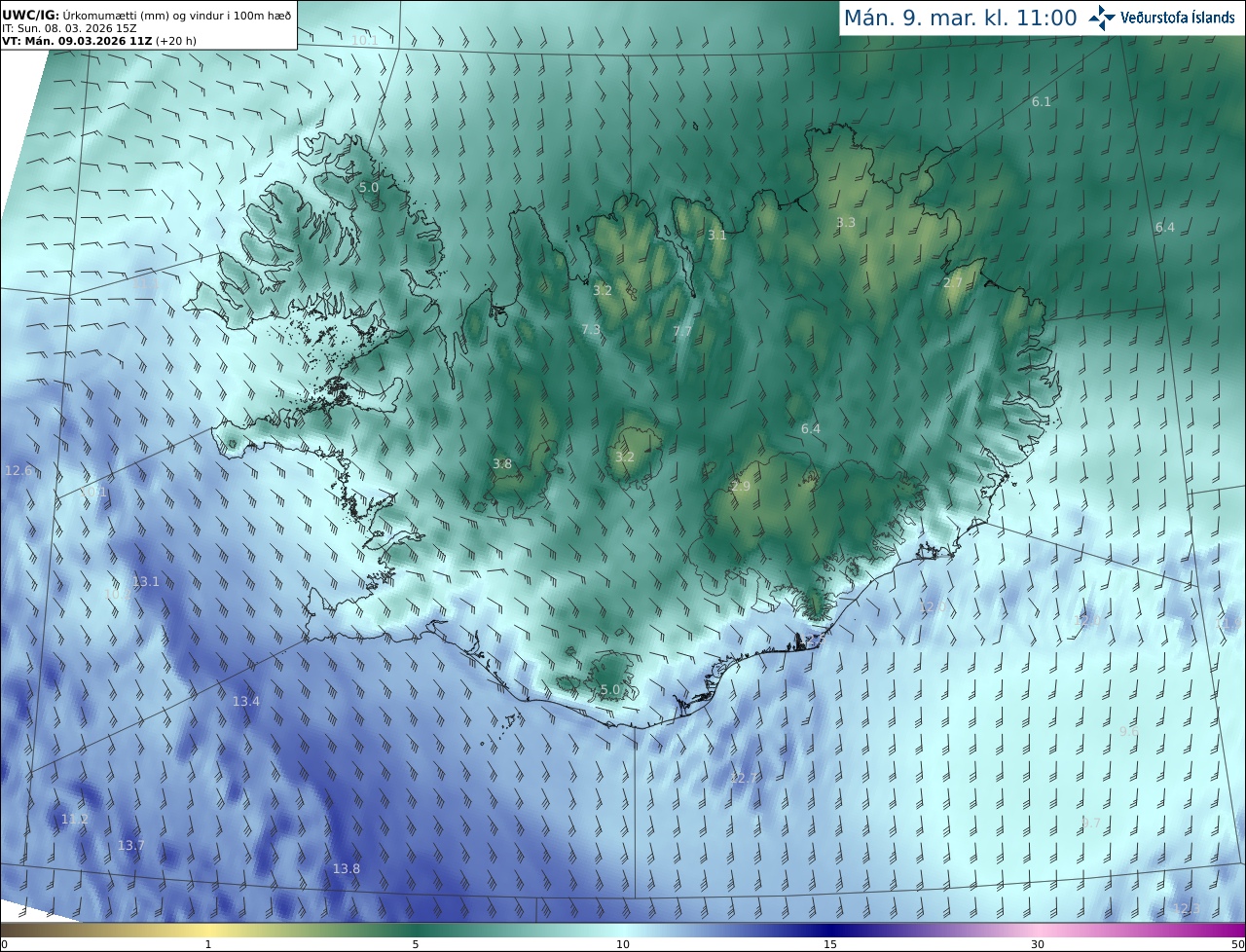Click the 11.2 value in the southwest corner
1246x952 pixels.
coord(75,821)
